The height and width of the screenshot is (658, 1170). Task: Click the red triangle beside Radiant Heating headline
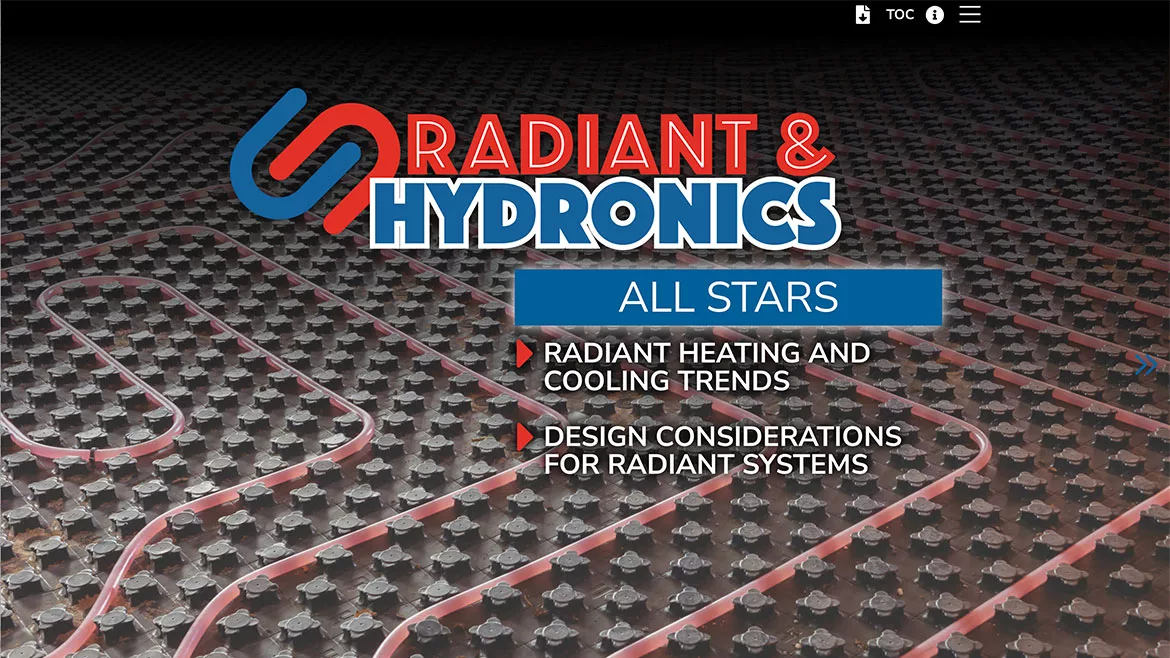click(x=524, y=354)
